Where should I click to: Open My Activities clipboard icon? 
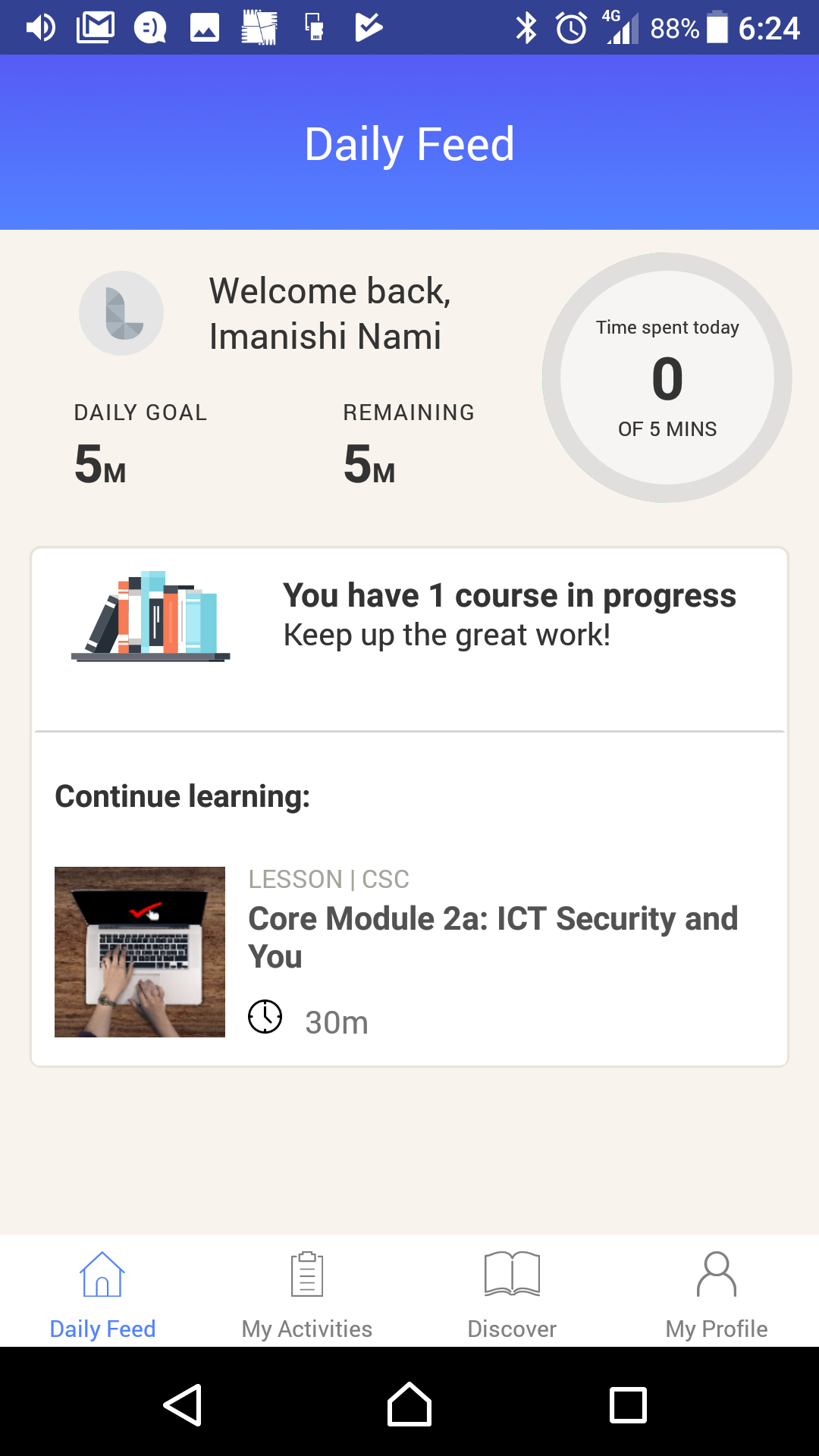[307, 1274]
